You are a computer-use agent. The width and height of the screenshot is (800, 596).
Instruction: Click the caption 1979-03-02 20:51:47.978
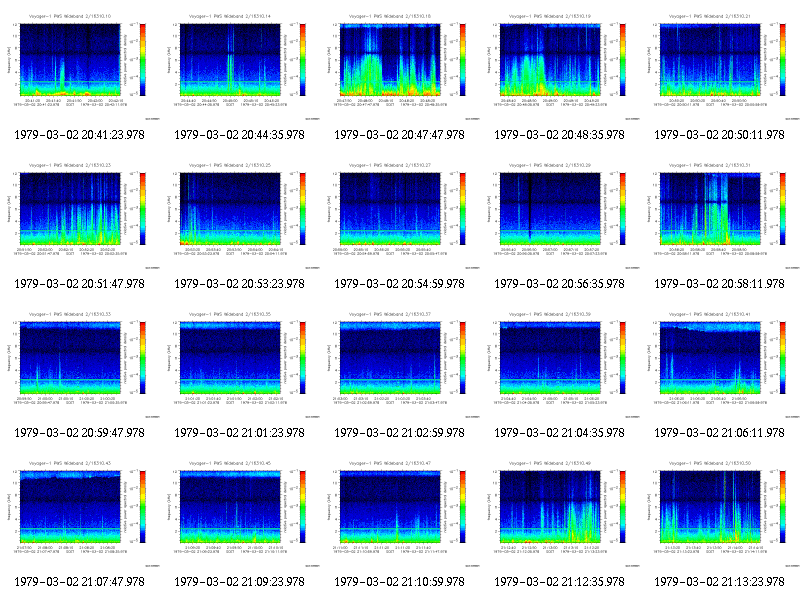point(80,284)
